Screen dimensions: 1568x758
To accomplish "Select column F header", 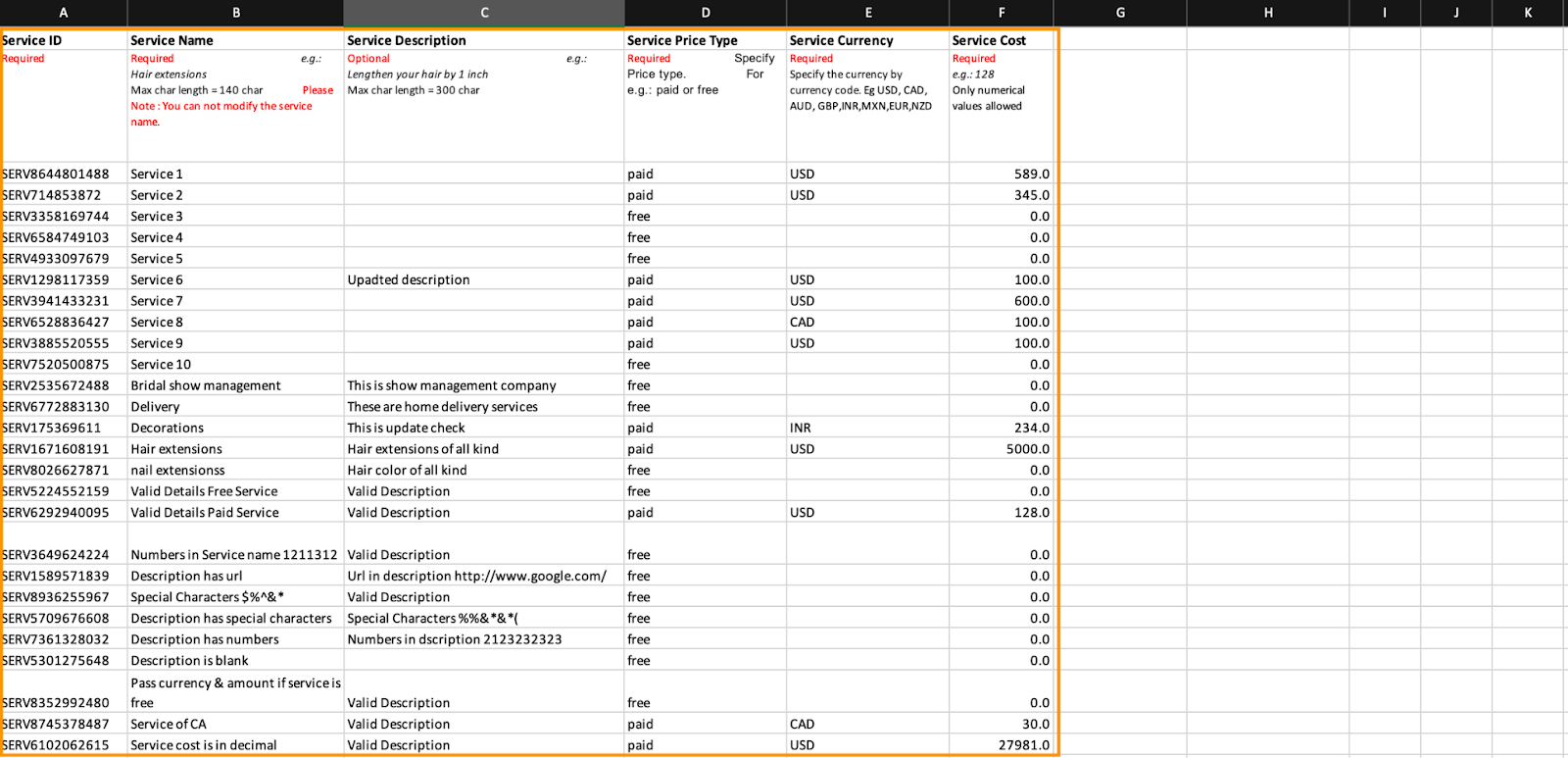I will pyautogui.click(x=1002, y=13).
